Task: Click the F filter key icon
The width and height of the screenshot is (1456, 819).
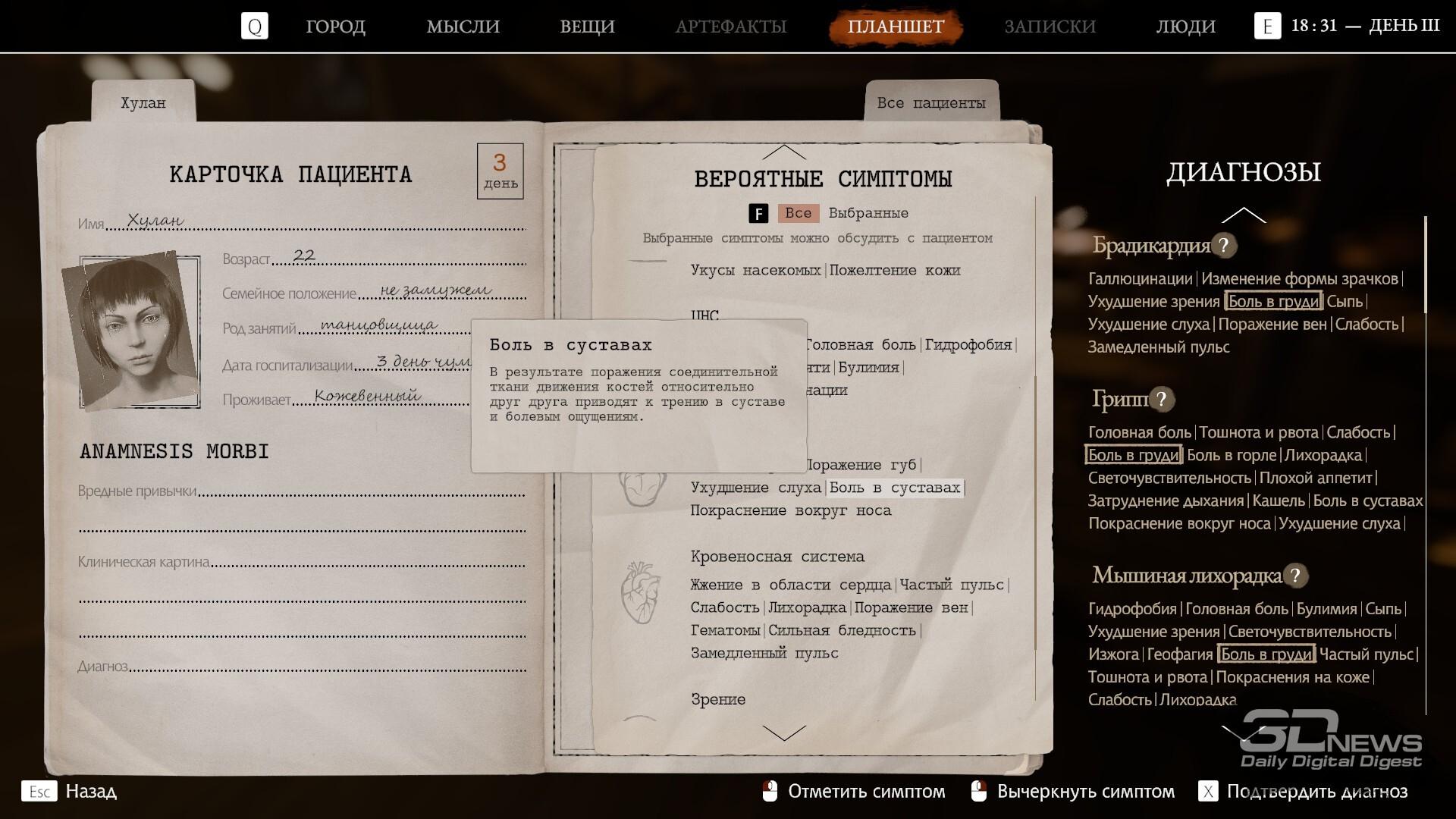Action: tap(758, 214)
